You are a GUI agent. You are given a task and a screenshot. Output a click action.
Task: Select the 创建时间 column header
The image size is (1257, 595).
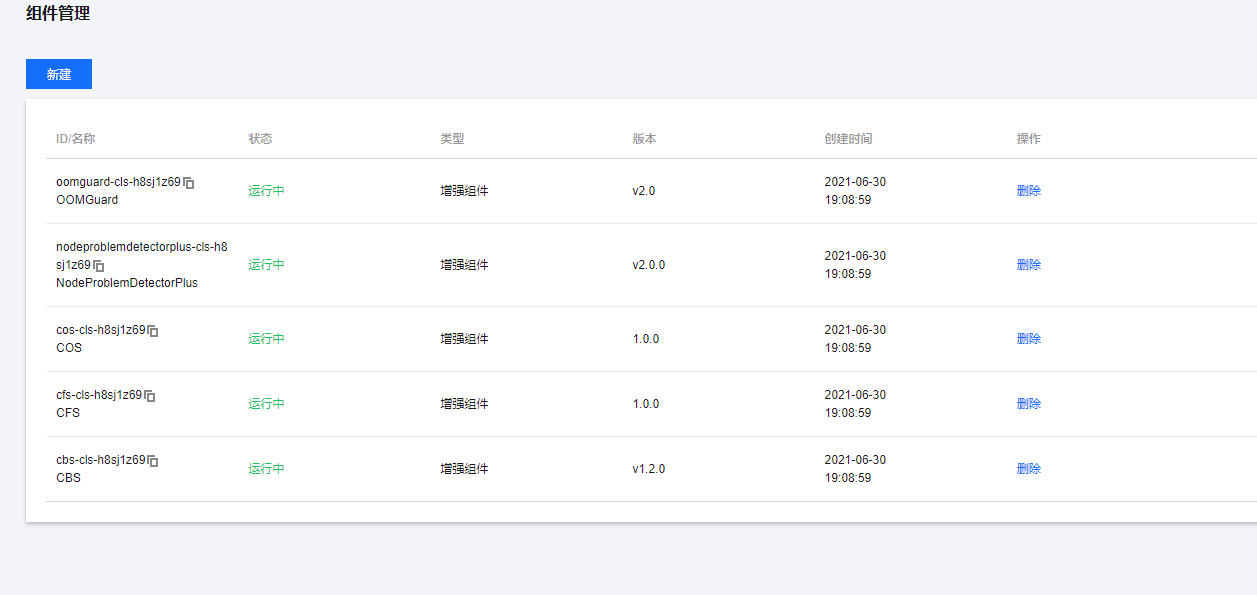click(x=848, y=139)
